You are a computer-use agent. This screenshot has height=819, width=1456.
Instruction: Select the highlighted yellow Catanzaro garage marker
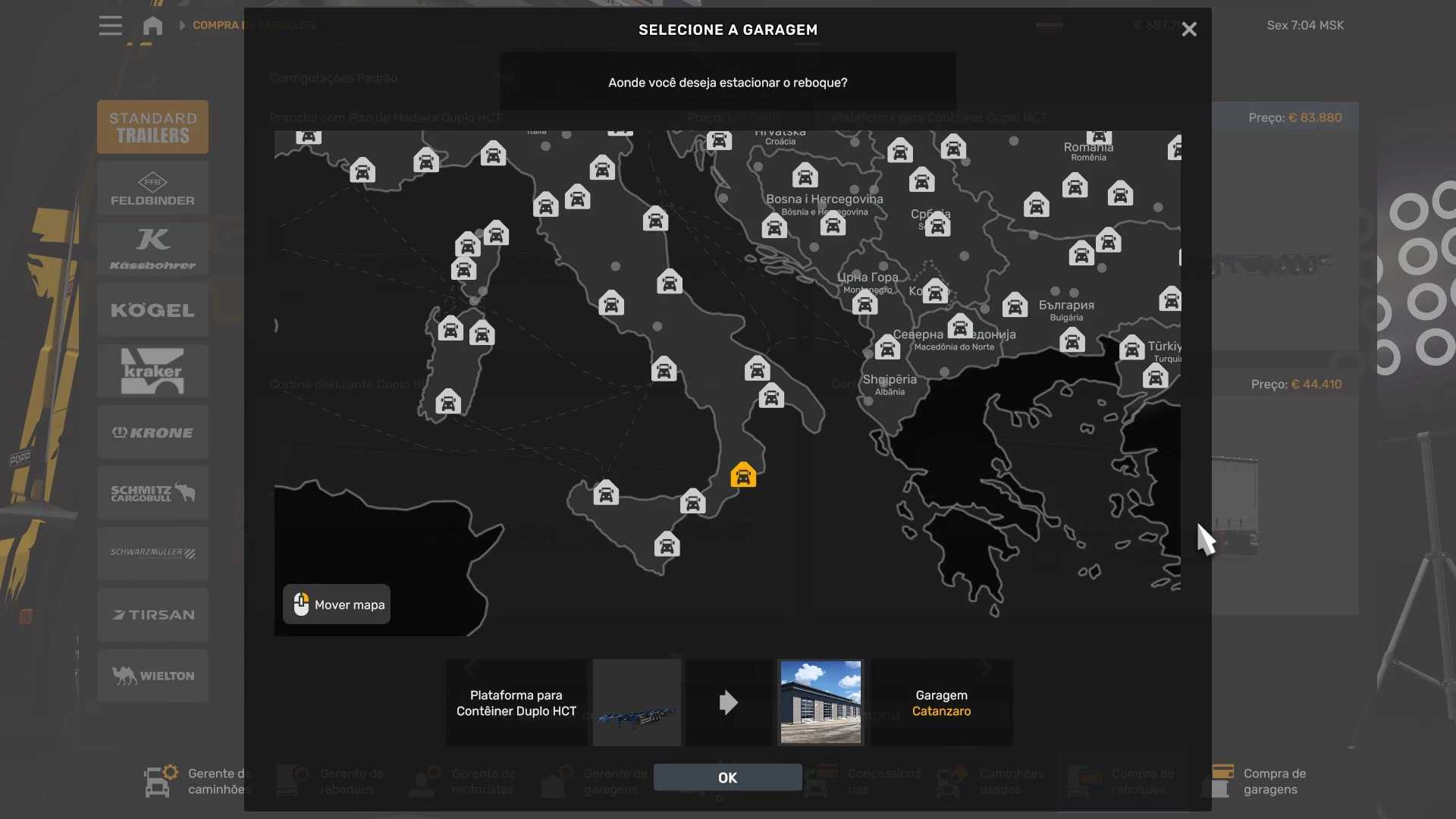click(x=743, y=475)
